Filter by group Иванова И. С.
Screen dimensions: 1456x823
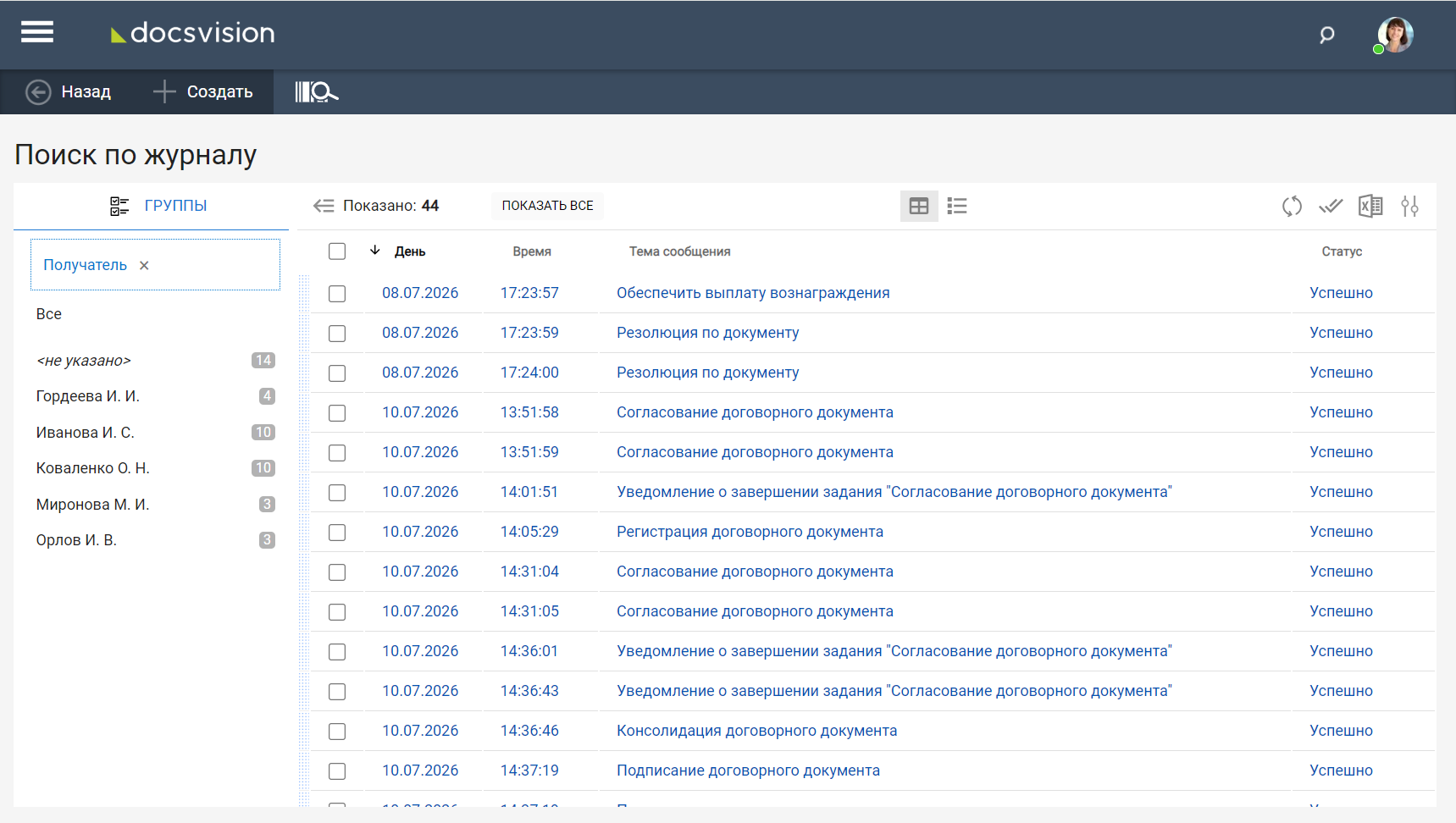85,433
